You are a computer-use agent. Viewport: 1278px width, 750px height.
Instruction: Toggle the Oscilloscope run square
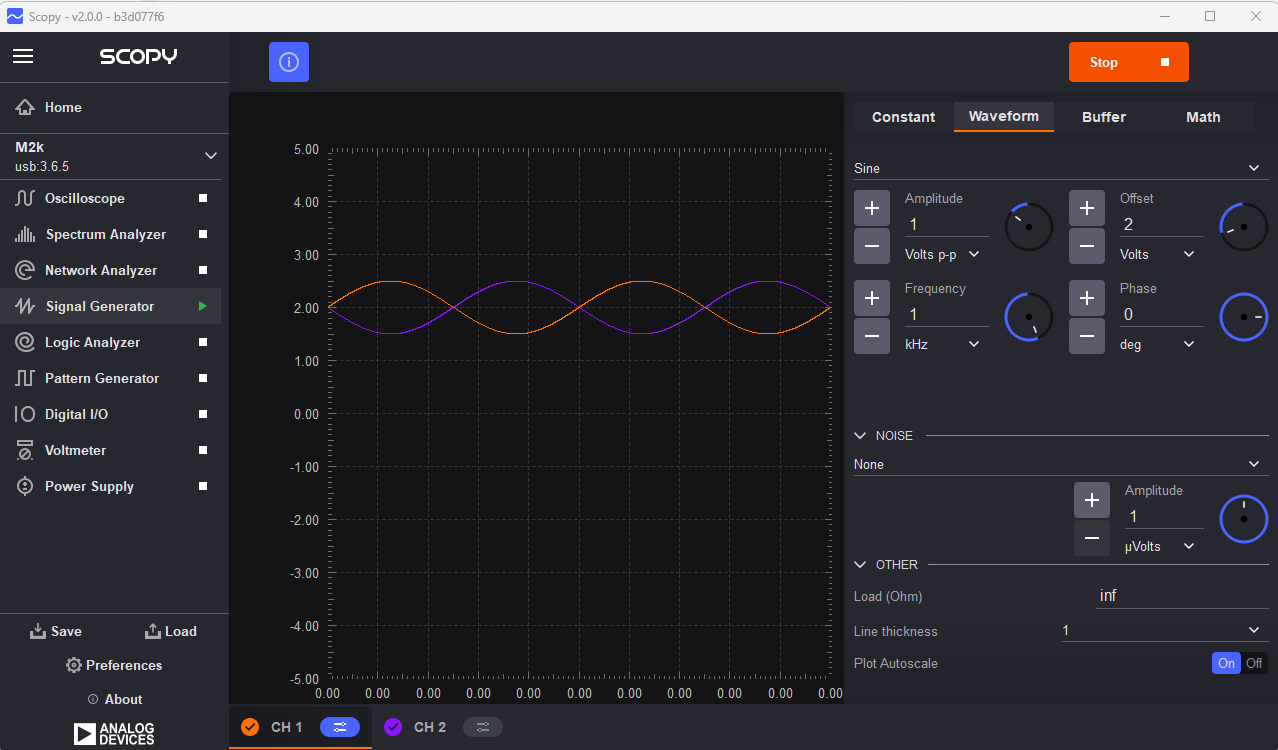click(x=203, y=198)
